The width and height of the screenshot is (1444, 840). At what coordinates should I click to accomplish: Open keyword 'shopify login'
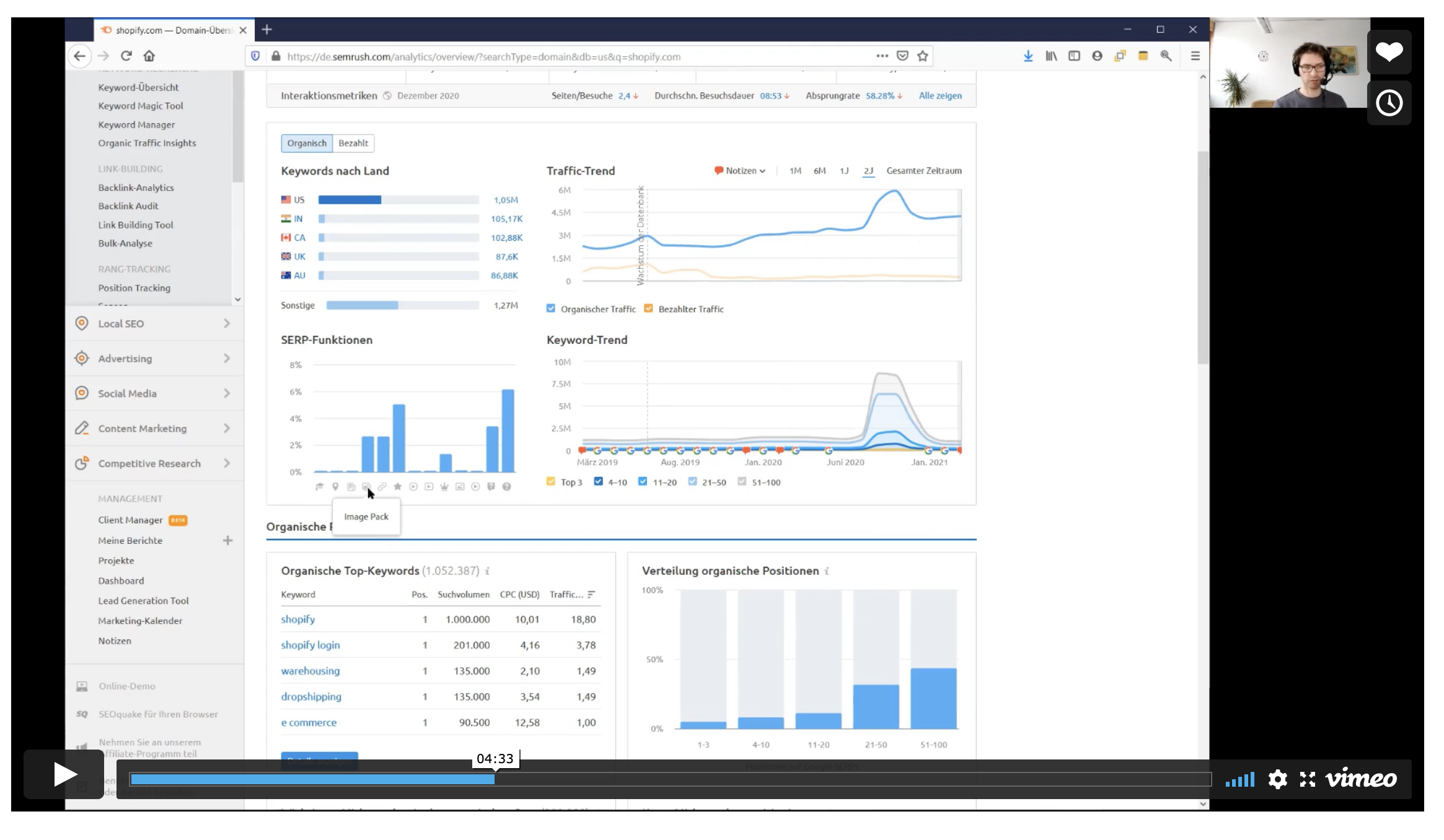click(310, 645)
